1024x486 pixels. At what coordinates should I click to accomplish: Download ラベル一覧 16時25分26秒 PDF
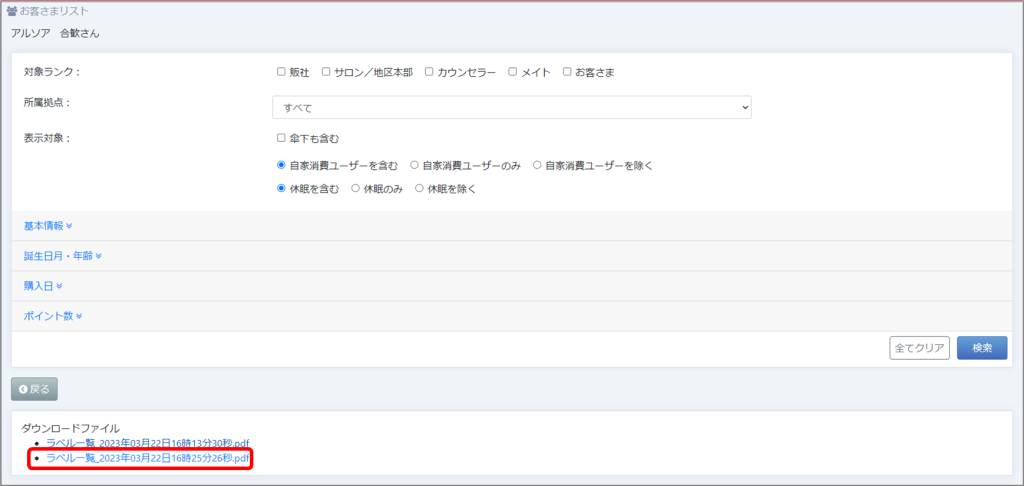[147, 458]
